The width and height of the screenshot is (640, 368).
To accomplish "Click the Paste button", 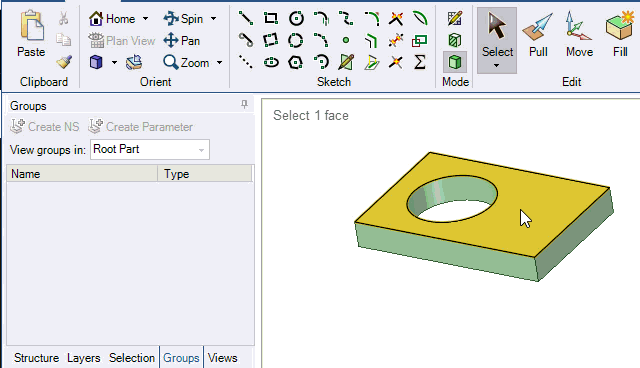I will 31,34.
